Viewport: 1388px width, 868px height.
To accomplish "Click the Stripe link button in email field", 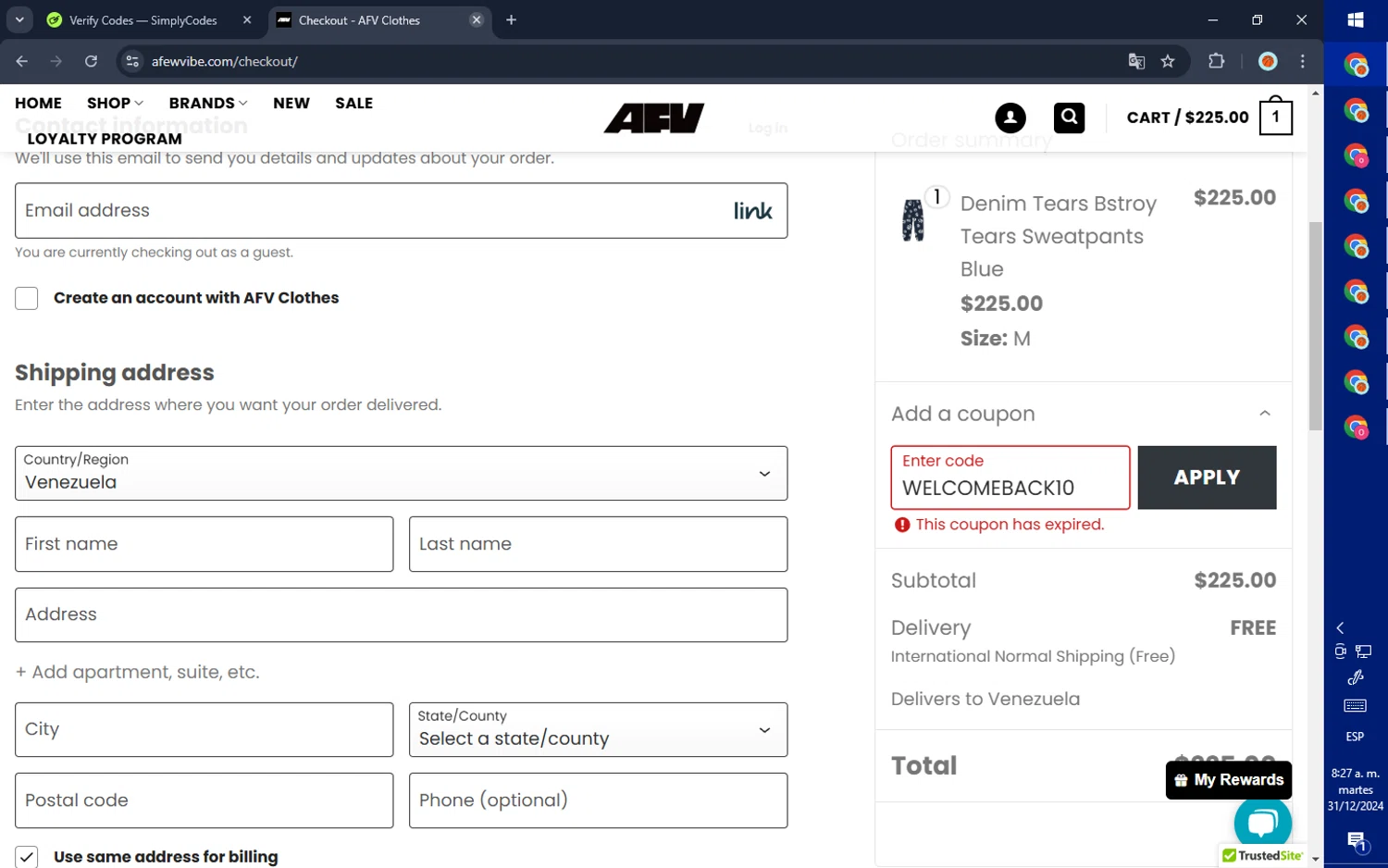I will (x=752, y=211).
